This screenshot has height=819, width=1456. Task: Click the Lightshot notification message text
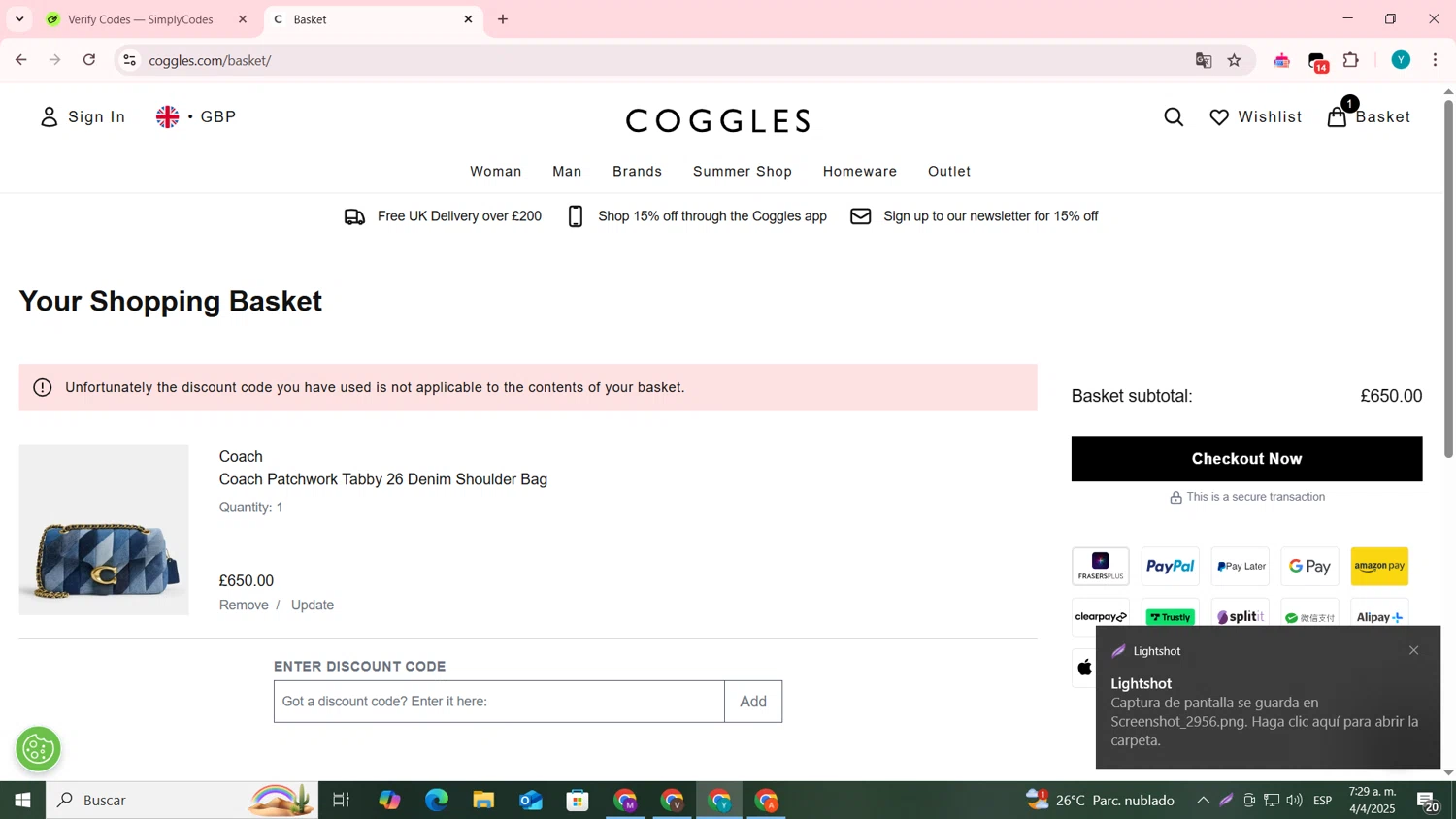[1265, 721]
